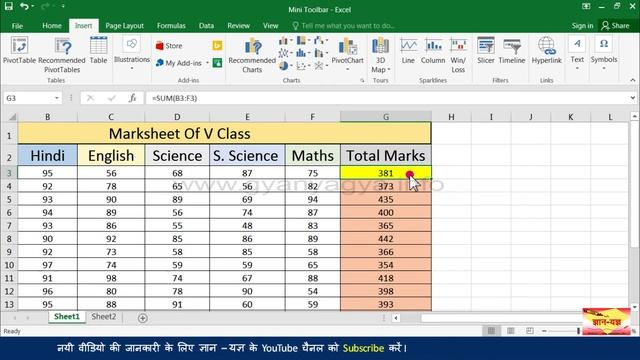The image size is (640, 360).
Task: Open Recommended PivotTables
Action: tap(62, 55)
